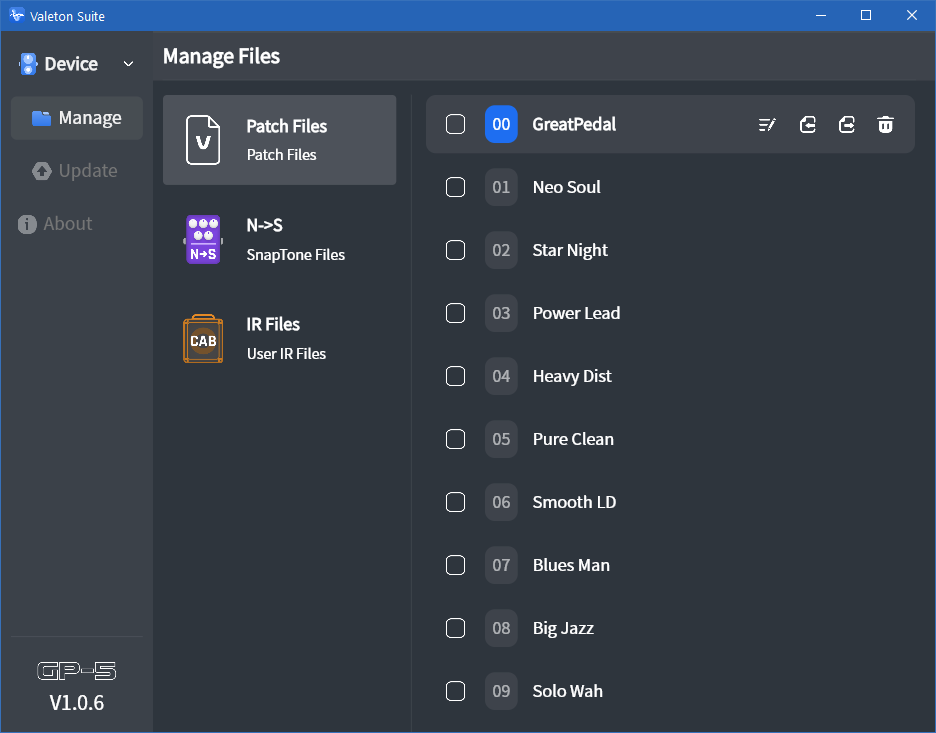This screenshot has width=936, height=733.
Task: Select the Neo Soul patch name
Action: click(566, 187)
